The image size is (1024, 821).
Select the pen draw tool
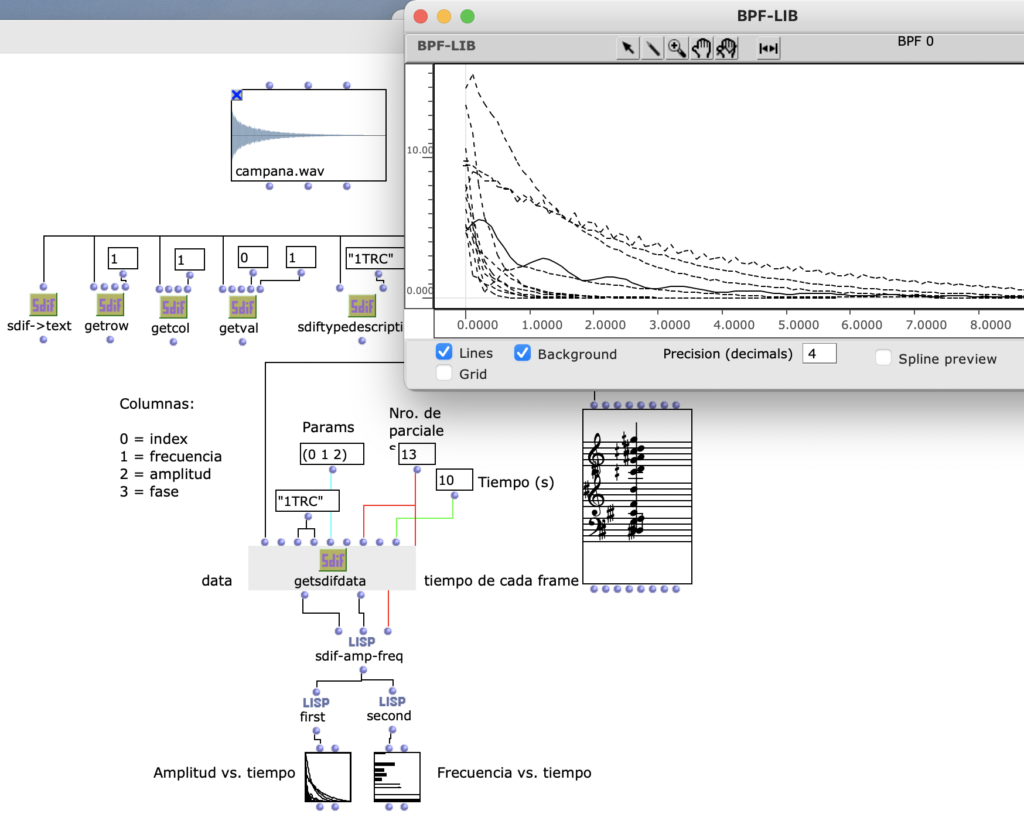point(652,48)
